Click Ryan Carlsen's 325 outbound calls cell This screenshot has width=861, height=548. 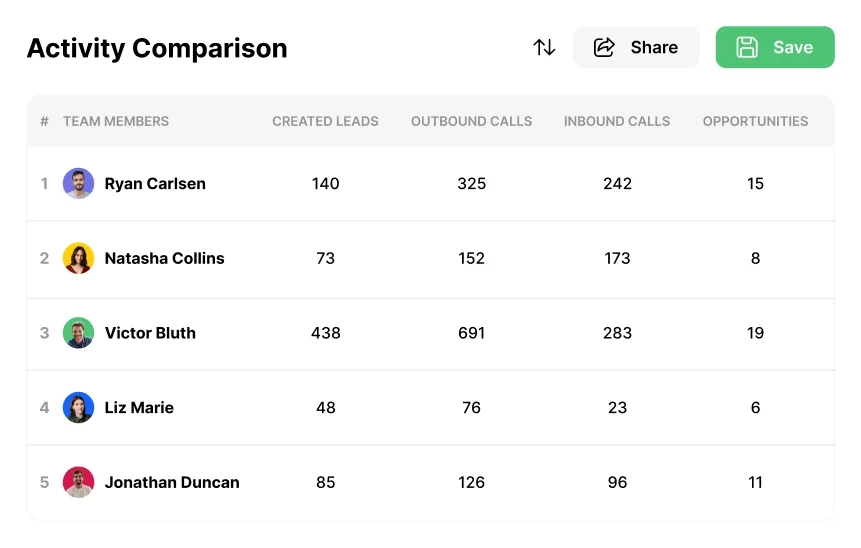pos(471,184)
